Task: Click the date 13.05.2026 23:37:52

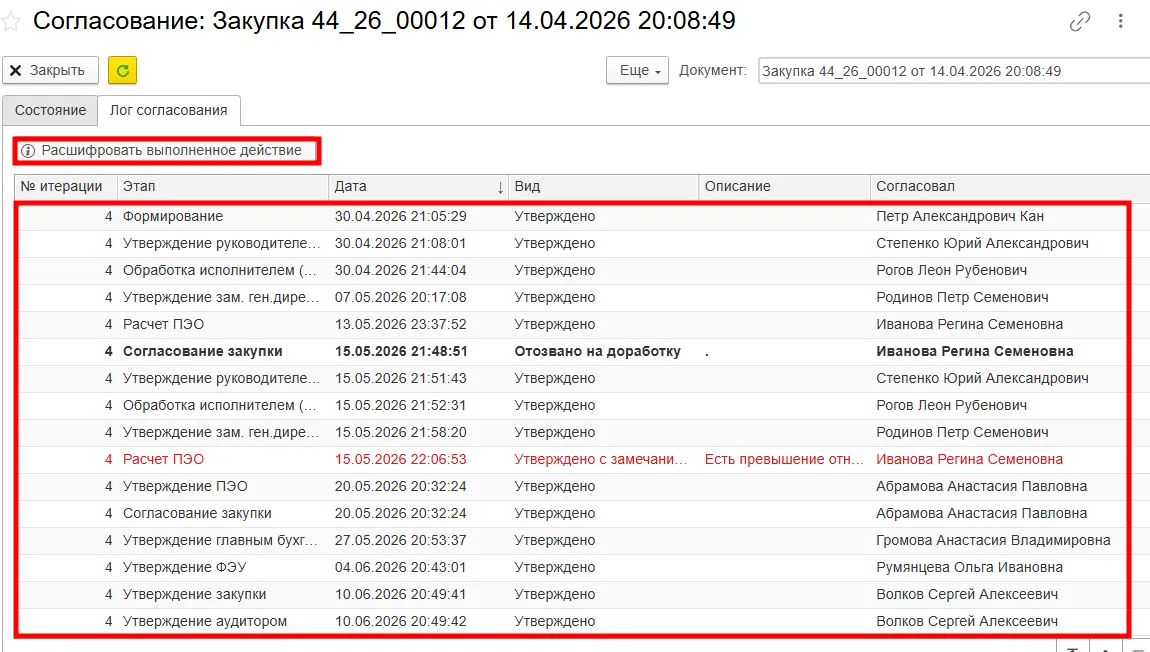Action: click(x=400, y=324)
